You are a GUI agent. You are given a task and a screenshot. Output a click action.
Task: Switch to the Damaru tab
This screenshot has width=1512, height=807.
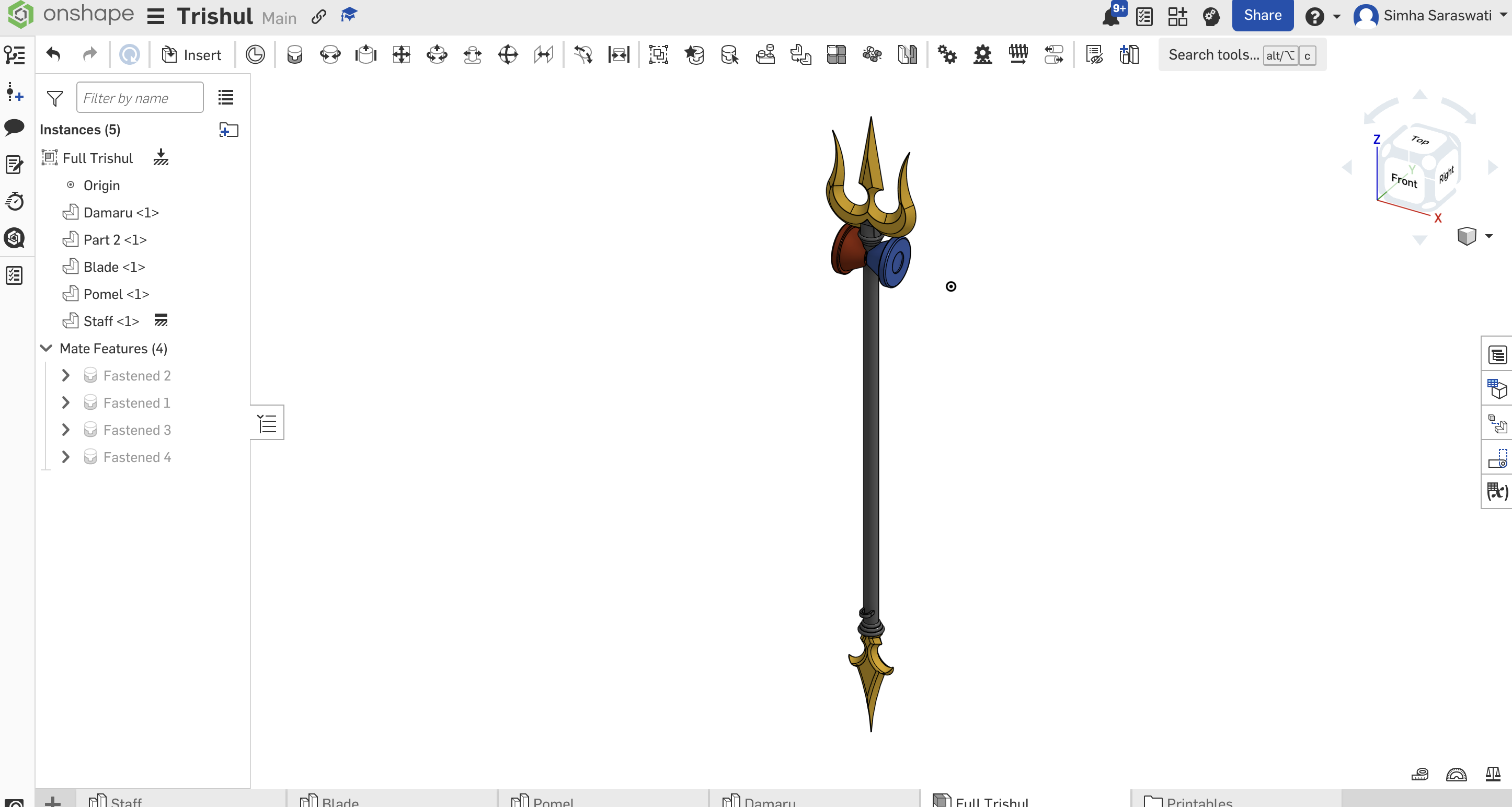814,799
